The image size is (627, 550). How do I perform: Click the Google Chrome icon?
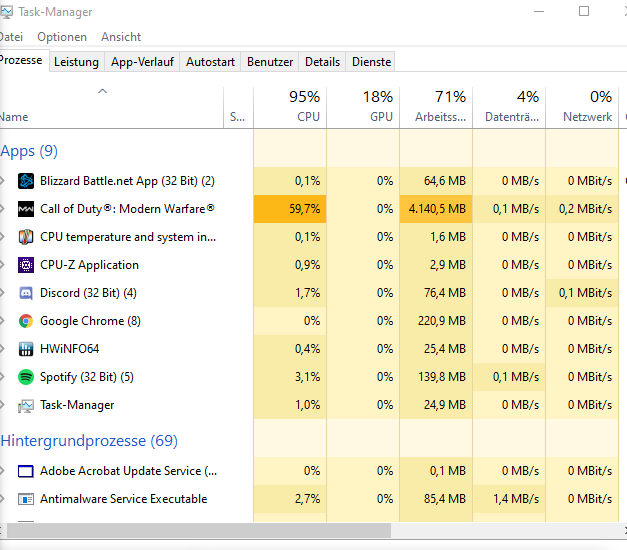26,321
